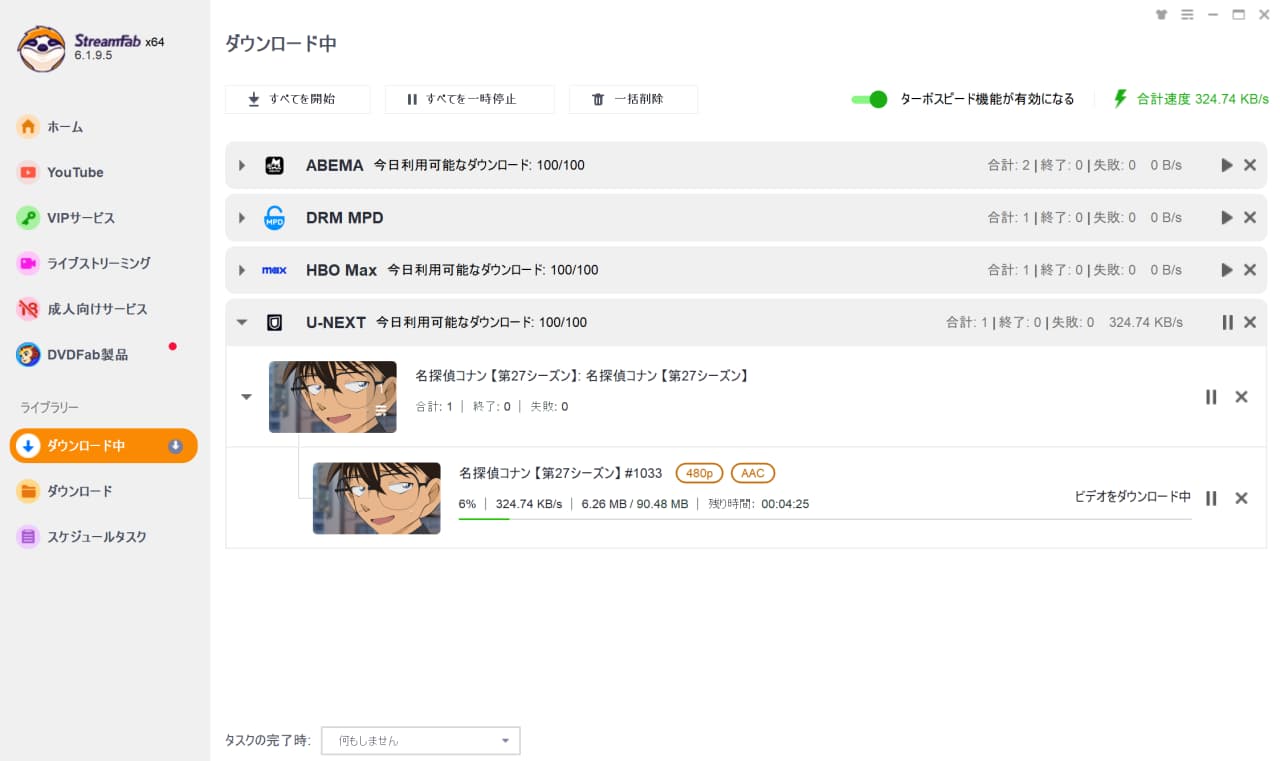Pause the 名探偵コナン season download
This screenshot has height=761, width=1280.
tap(1211, 397)
